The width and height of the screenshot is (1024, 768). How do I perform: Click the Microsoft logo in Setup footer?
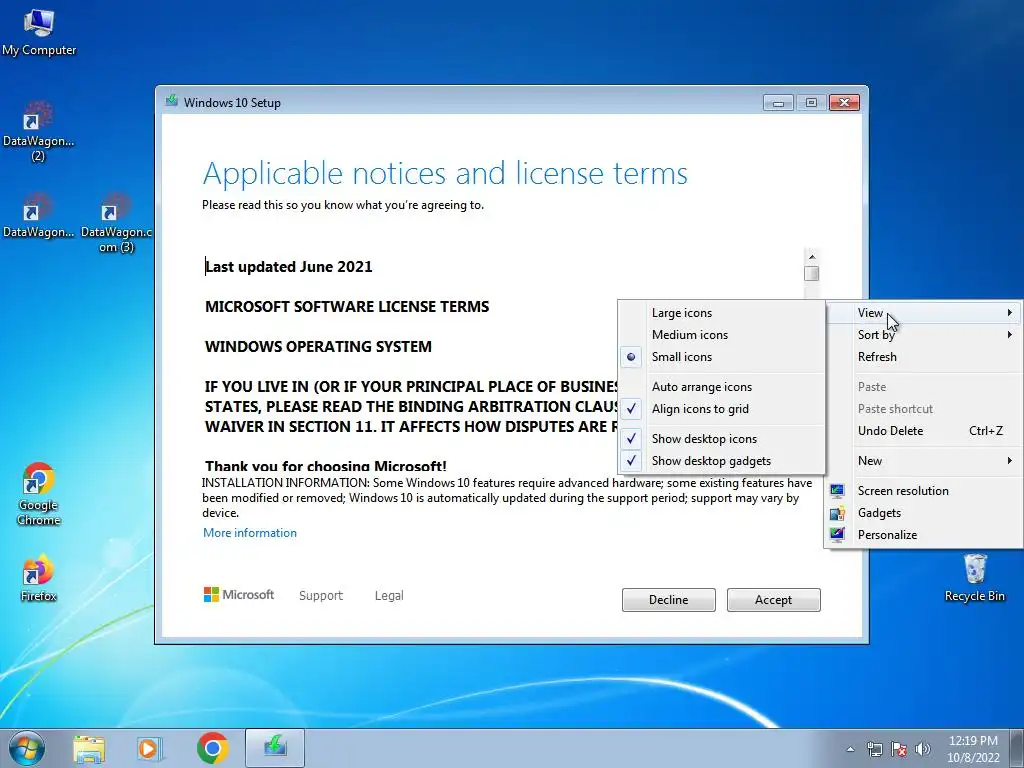coord(239,594)
